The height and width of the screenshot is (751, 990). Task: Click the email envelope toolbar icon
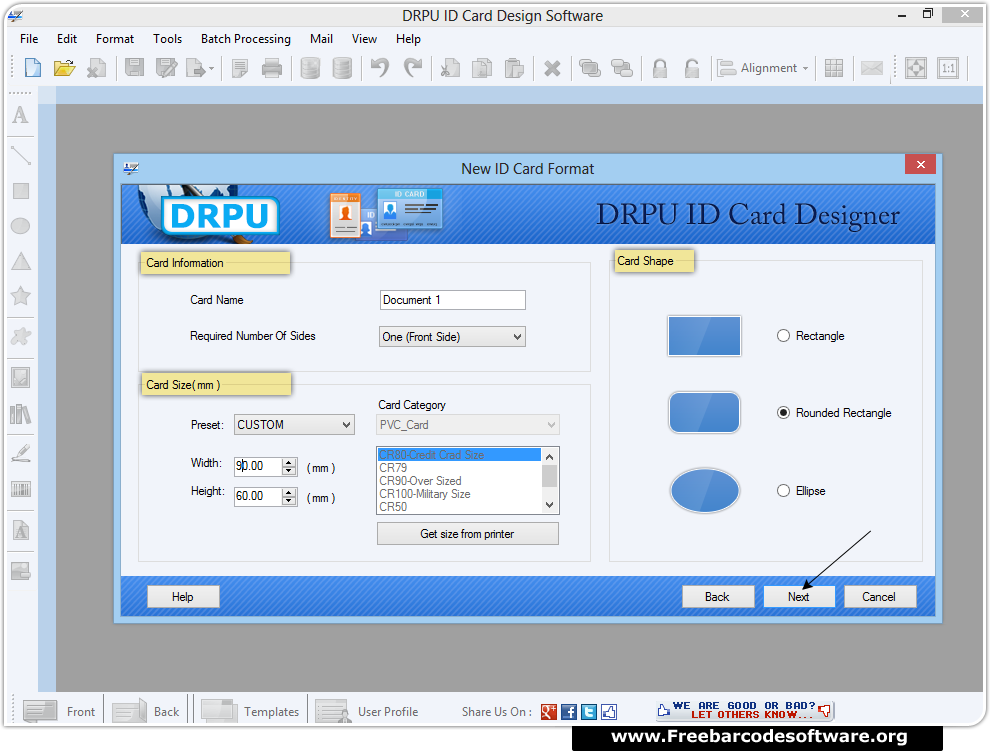pos(872,68)
